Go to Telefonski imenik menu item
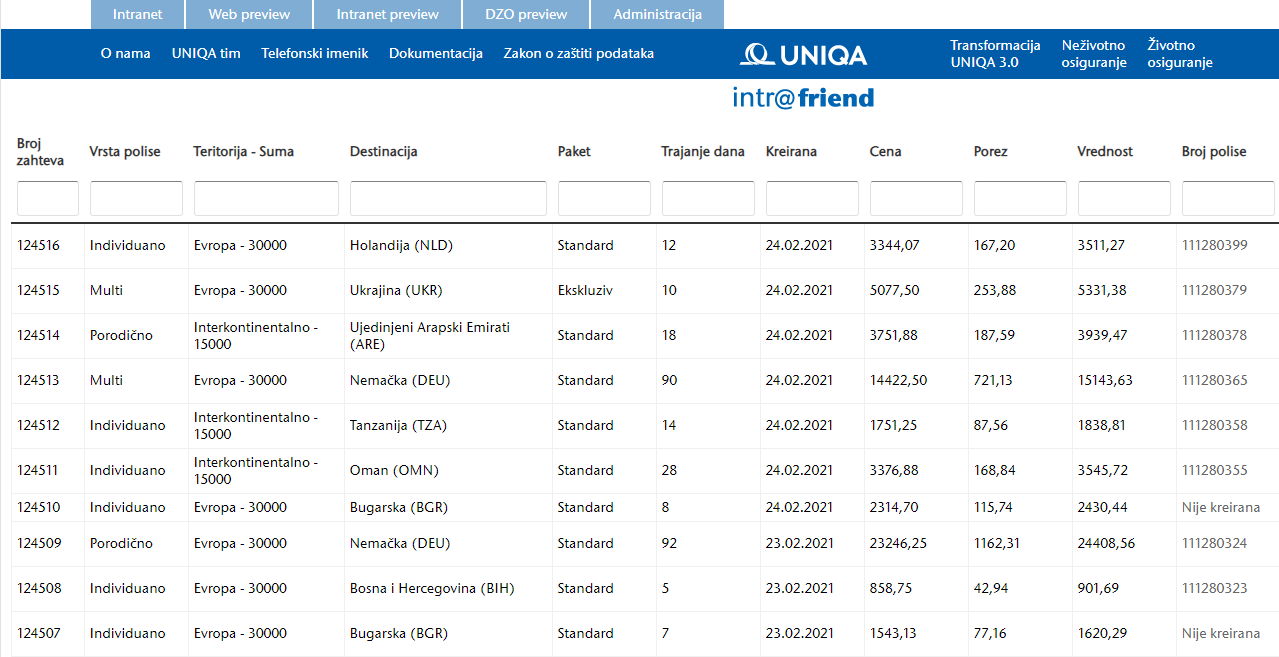Screen dimensions: 1279x657 pyautogui.click(x=314, y=53)
